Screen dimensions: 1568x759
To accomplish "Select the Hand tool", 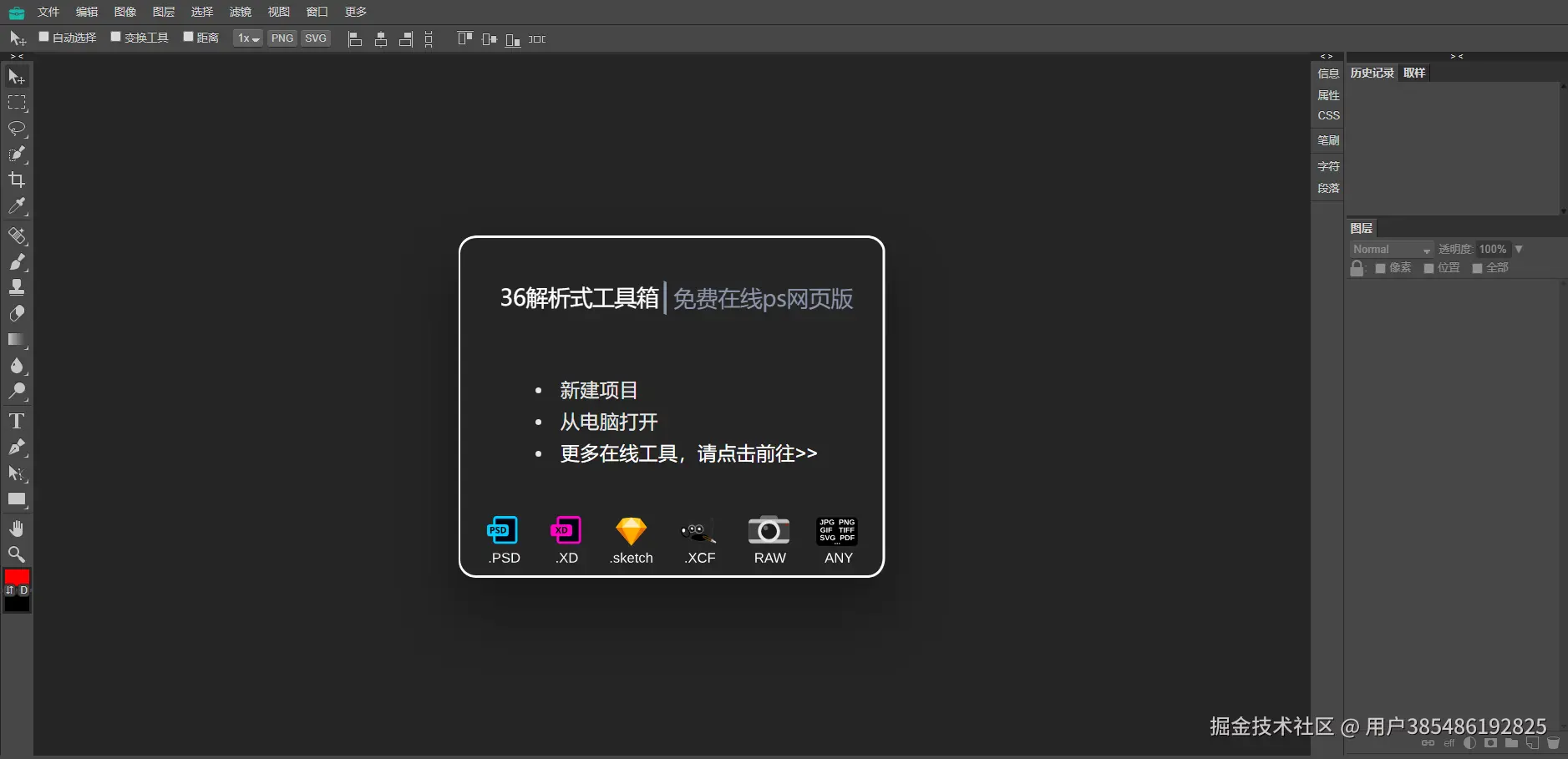I will click(17, 529).
